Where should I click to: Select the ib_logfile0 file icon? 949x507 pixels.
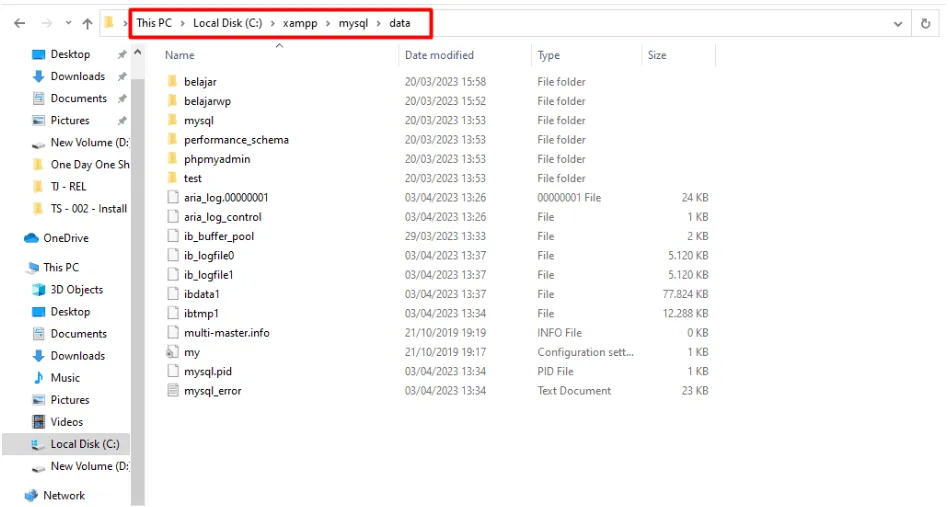(x=173, y=255)
